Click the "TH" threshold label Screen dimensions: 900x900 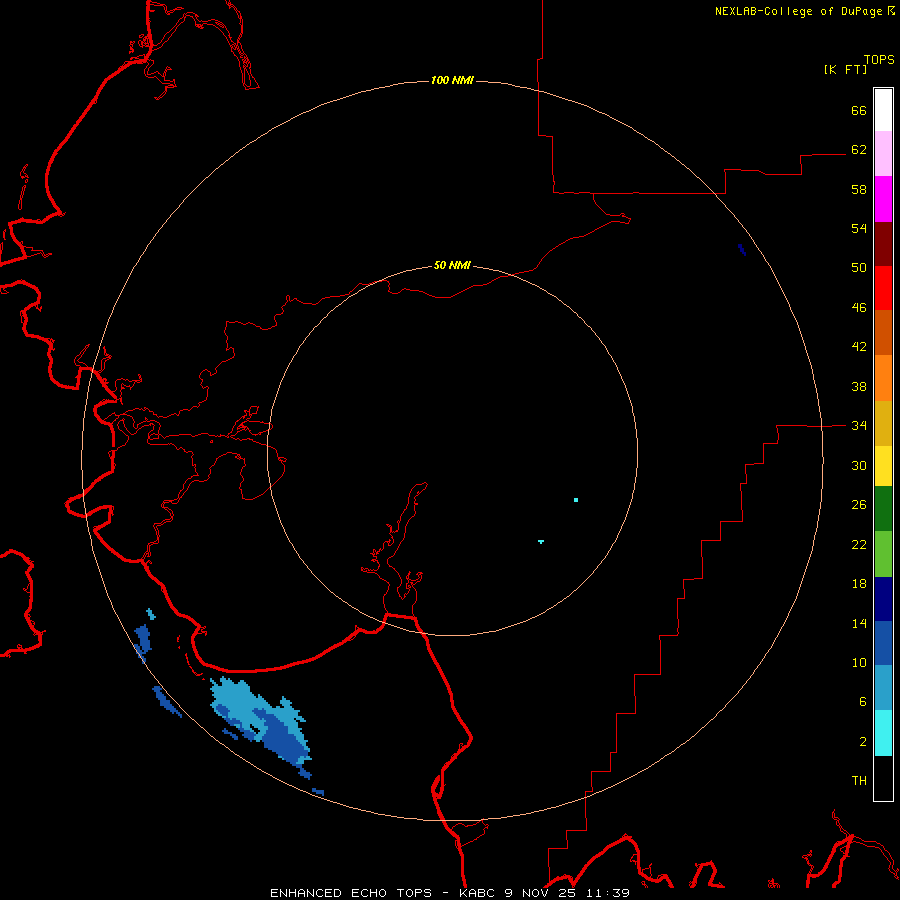click(859, 781)
